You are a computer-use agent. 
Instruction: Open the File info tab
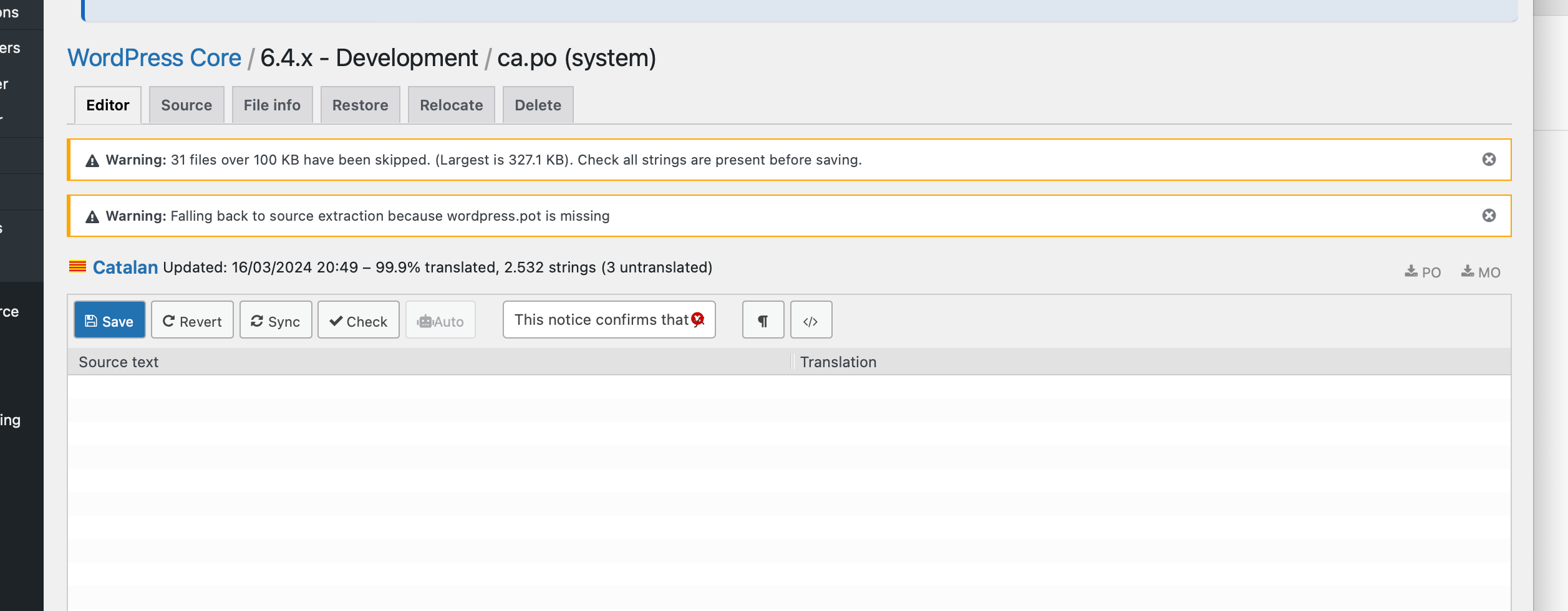(x=272, y=105)
